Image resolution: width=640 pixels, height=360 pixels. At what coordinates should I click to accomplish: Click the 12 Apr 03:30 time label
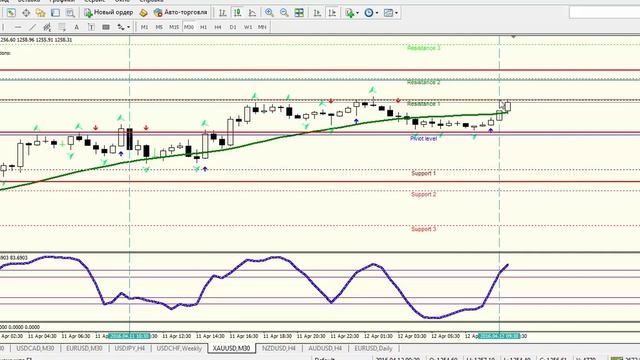tap(411, 336)
